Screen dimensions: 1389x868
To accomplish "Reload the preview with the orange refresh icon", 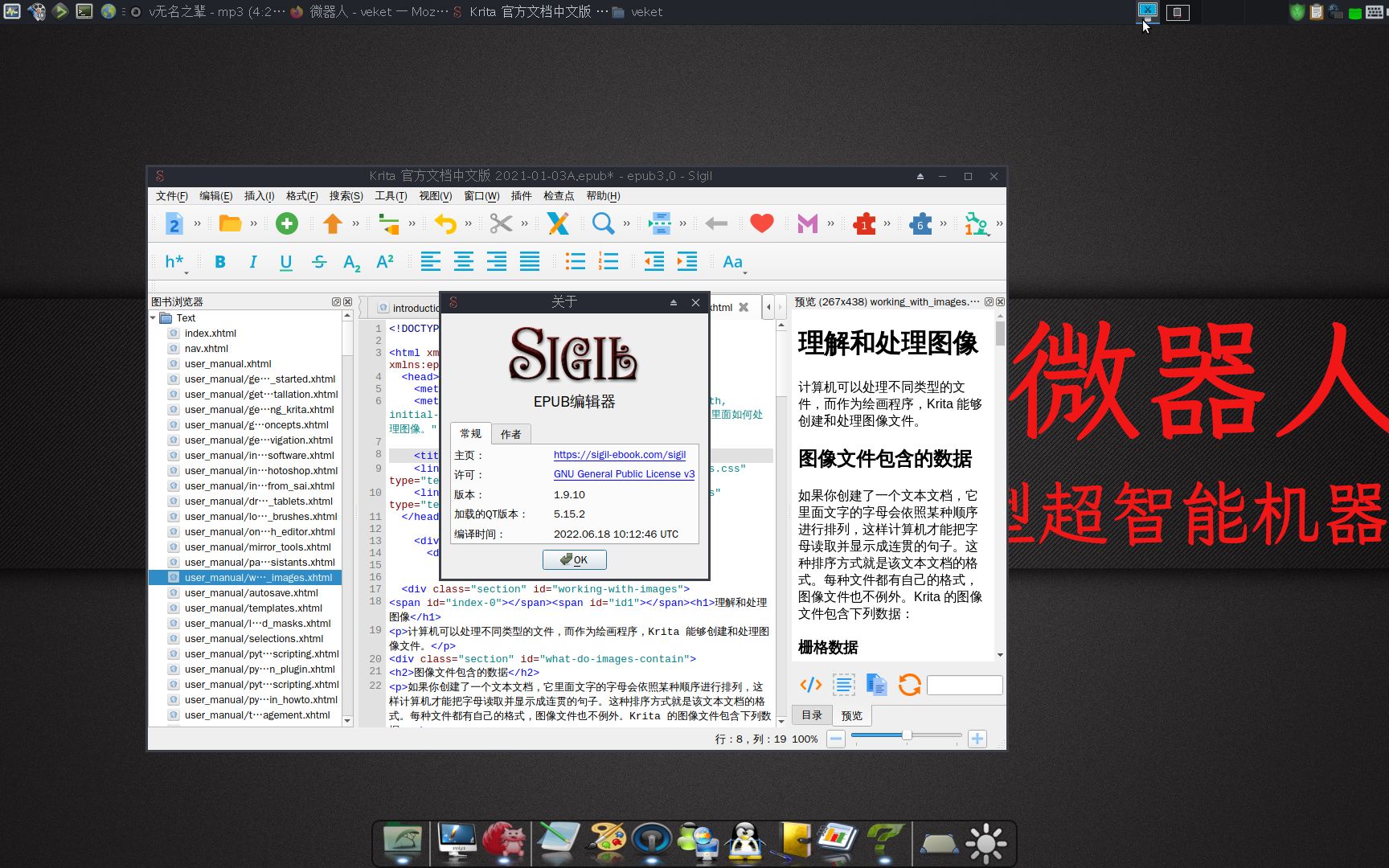I will point(909,685).
